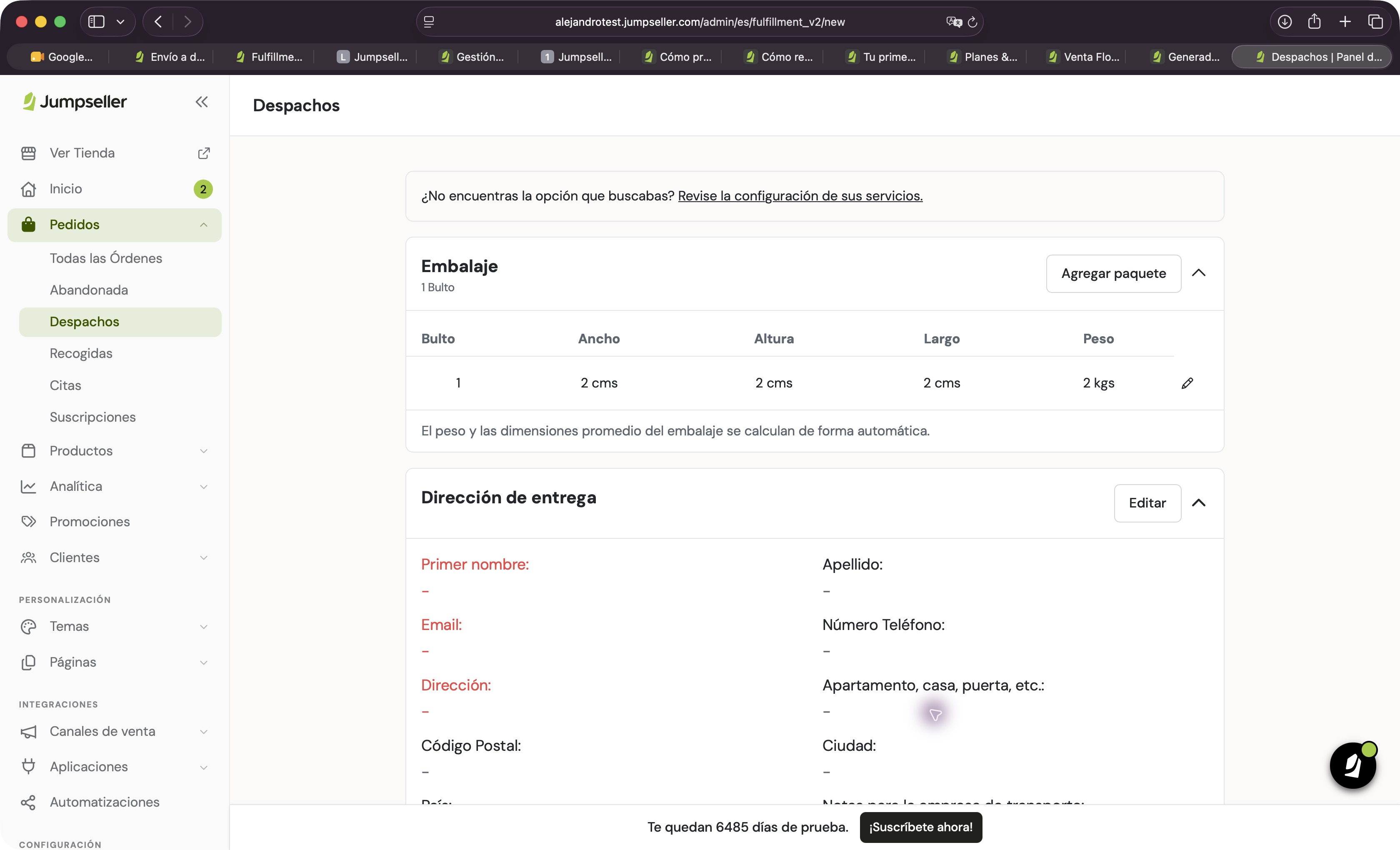Expand the Analítica menu chevron
Screen dimensions: 1400x850
[x=203, y=487]
